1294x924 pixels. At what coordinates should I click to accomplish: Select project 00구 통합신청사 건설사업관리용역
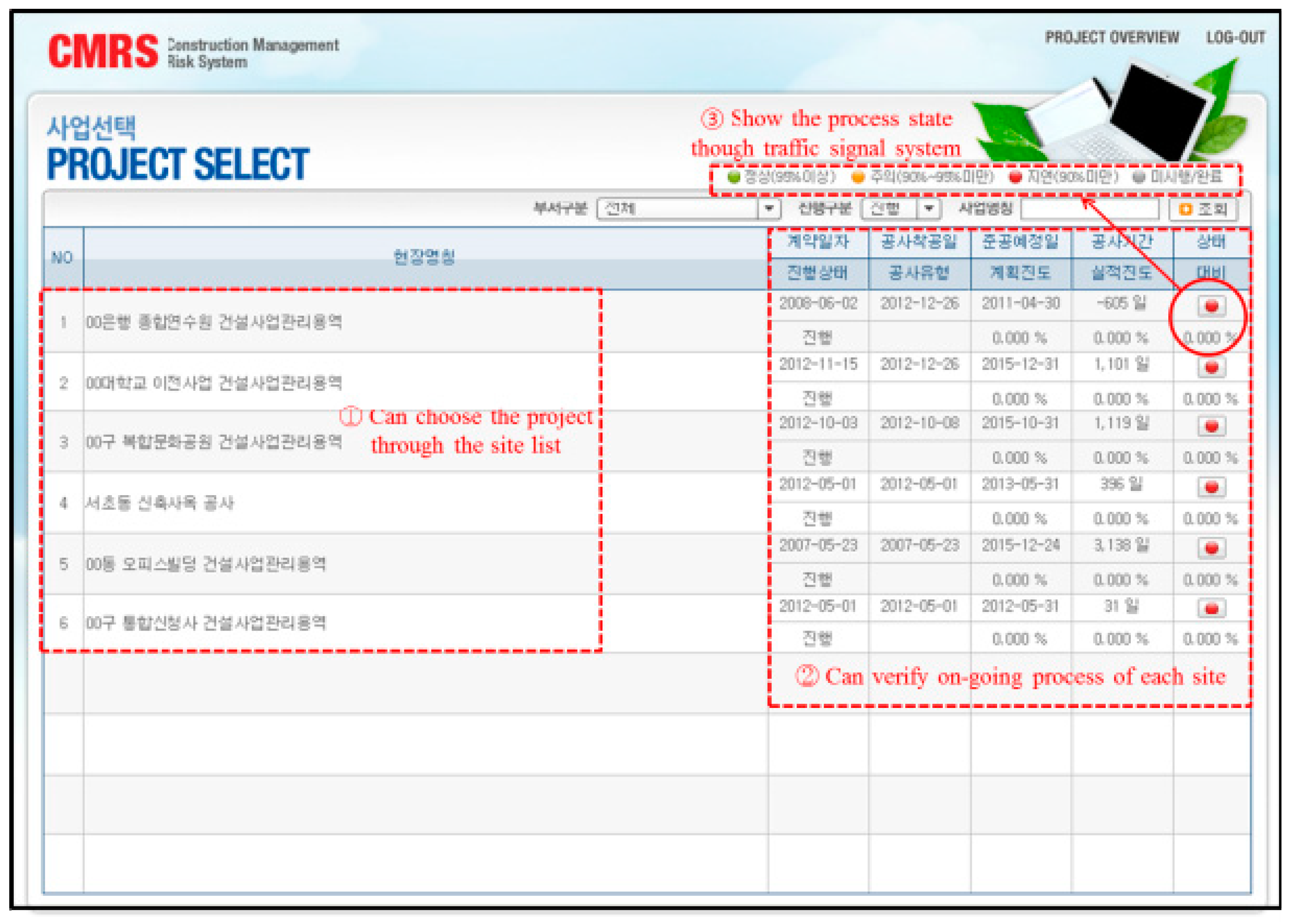point(206,623)
